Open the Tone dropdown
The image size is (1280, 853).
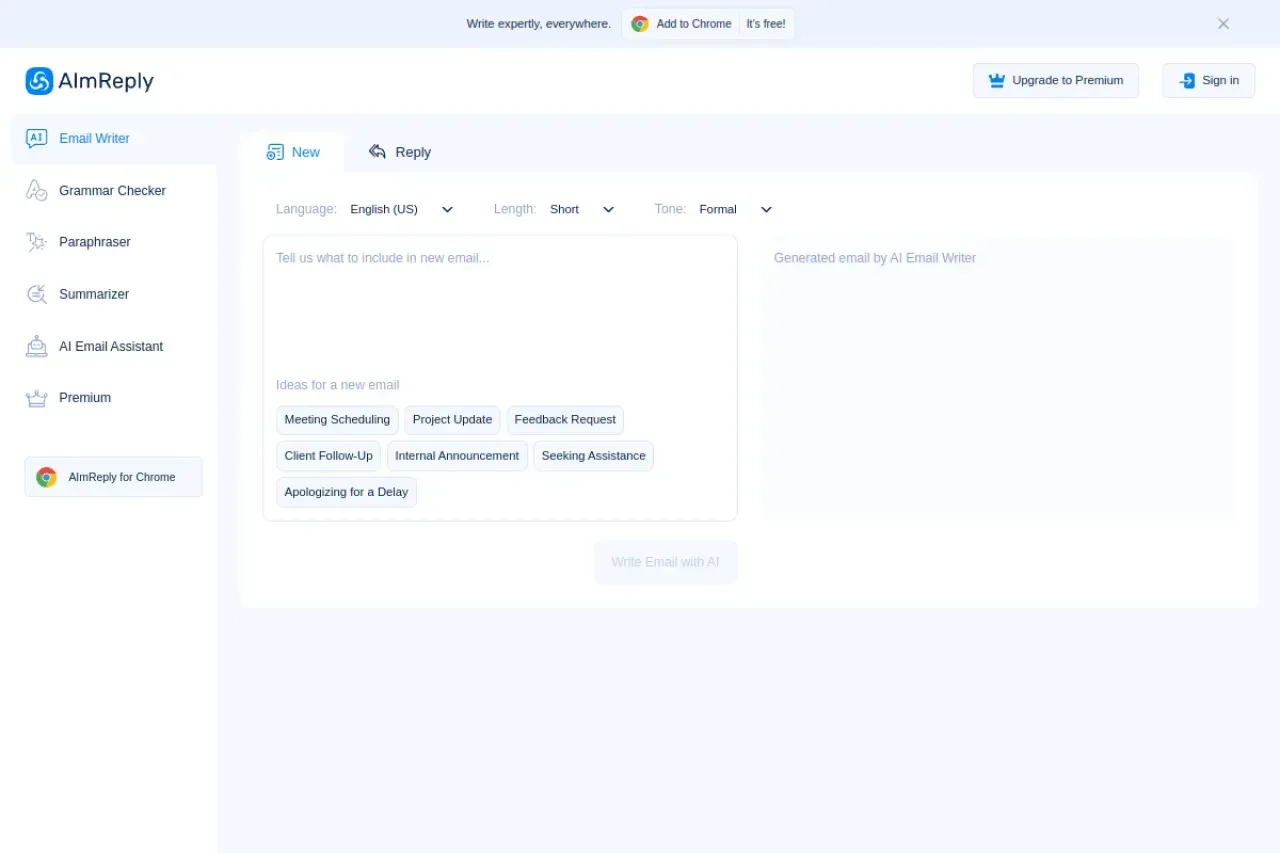(736, 209)
